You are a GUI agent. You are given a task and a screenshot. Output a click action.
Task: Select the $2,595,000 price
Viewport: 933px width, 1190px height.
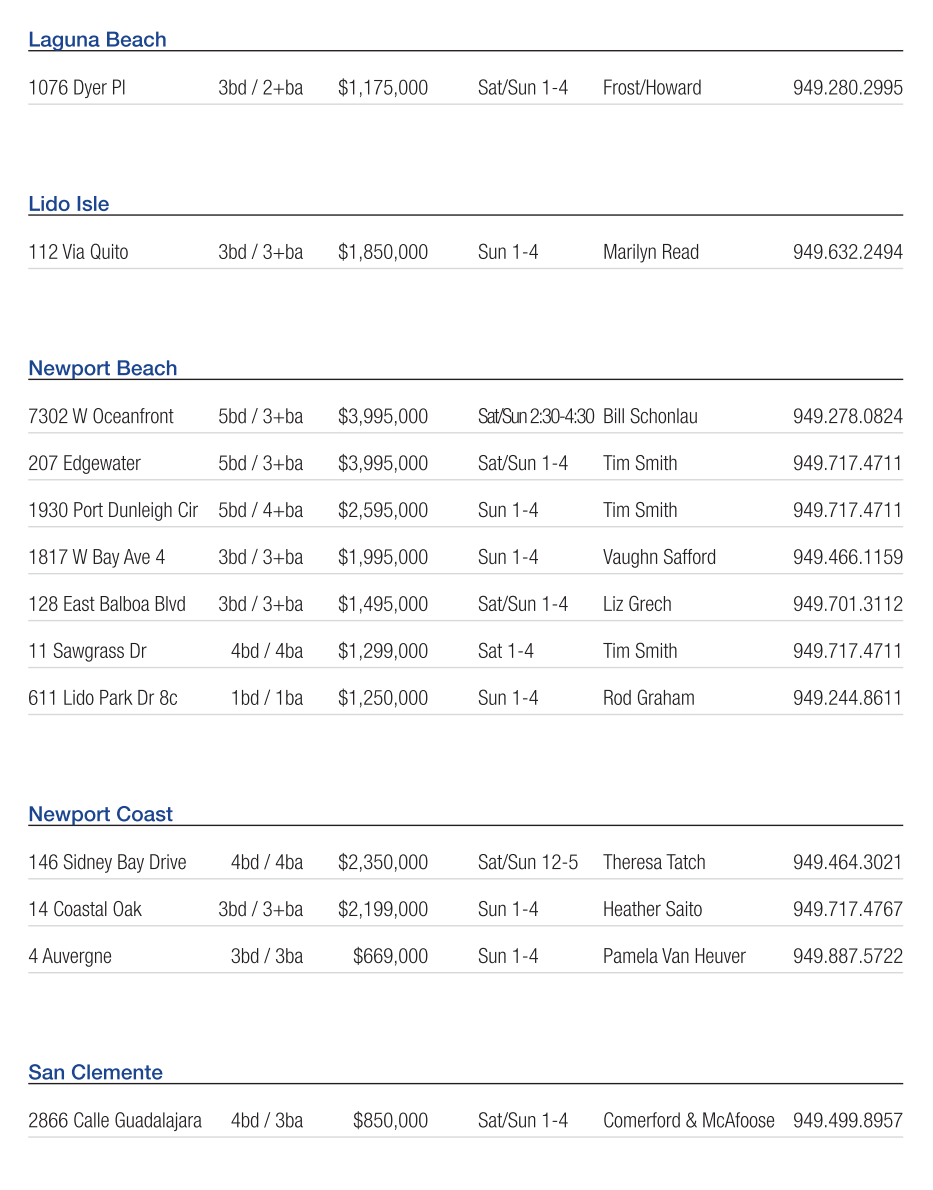pos(382,510)
